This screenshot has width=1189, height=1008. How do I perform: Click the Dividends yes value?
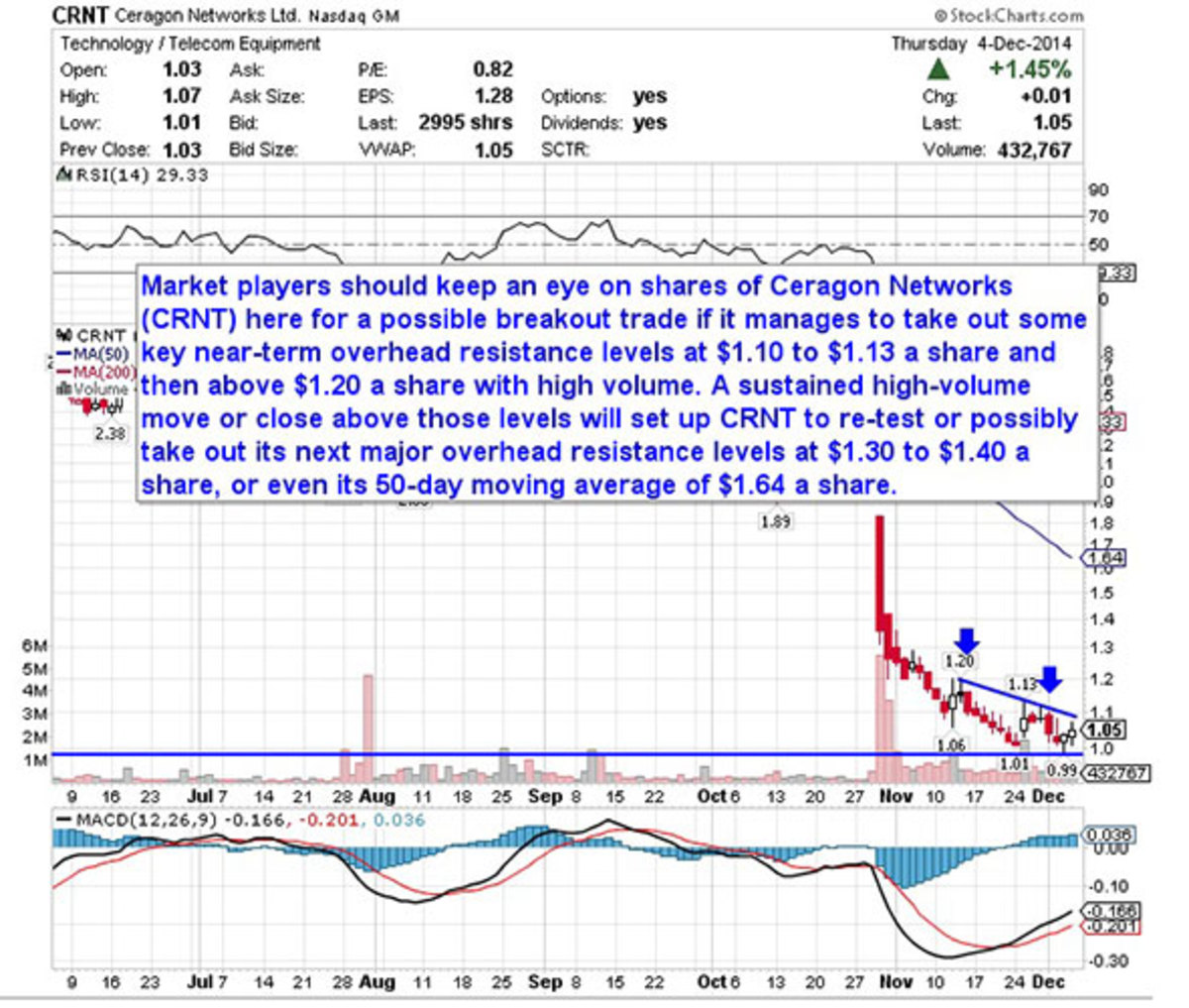coord(649,123)
